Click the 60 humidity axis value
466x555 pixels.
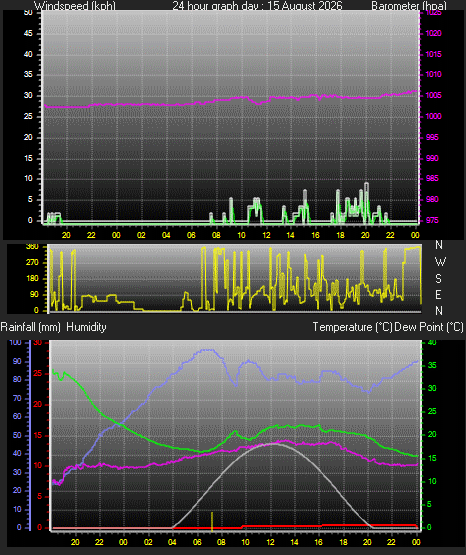coord(17,416)
